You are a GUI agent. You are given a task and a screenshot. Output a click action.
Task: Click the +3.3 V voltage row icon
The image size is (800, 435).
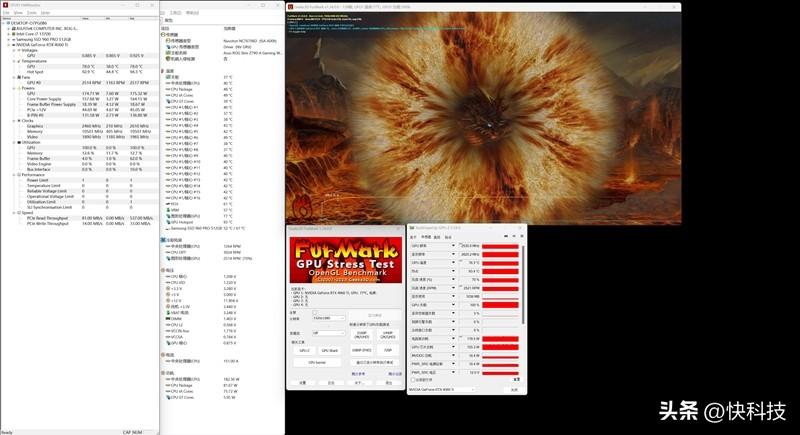tap(167, 289)
